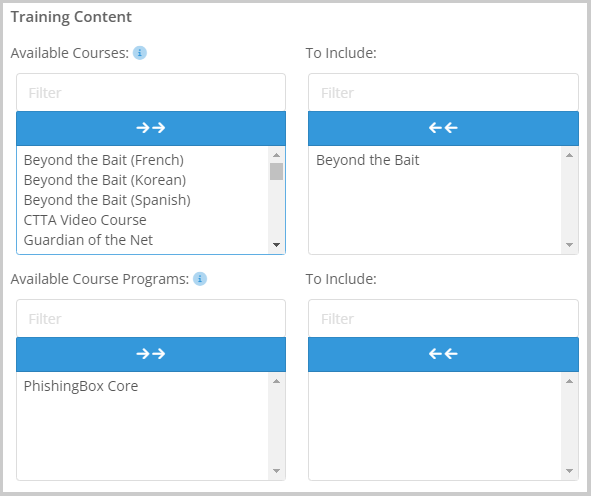
Task: Select the included Beyond the Bait course
Action: coord(367,160)
